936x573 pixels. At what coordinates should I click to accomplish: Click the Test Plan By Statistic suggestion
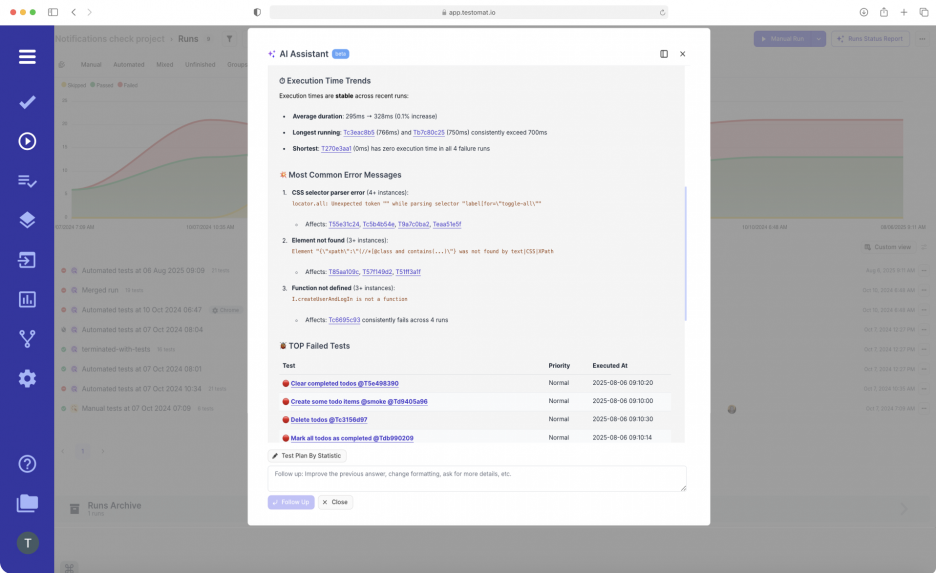pyautogui.click(x=308, y=455)
